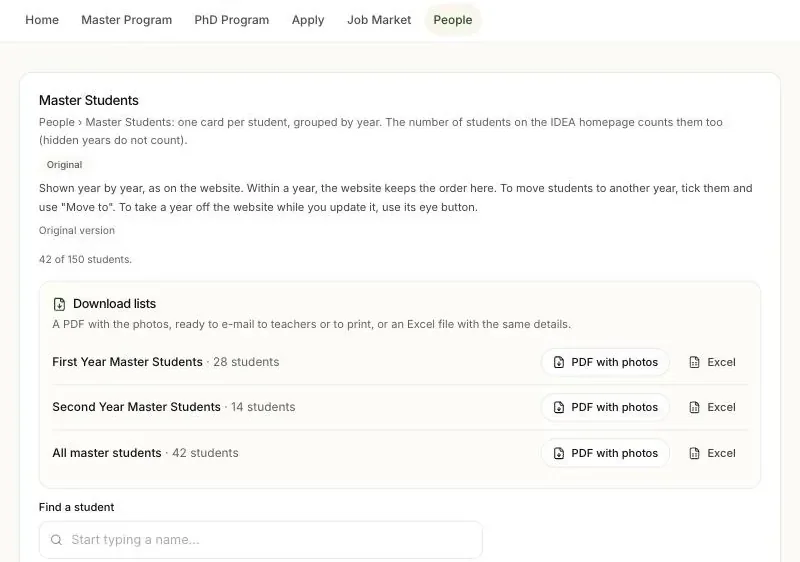Click the '42 of 150 students.' text
800x562 pixels.
point(85,259)
